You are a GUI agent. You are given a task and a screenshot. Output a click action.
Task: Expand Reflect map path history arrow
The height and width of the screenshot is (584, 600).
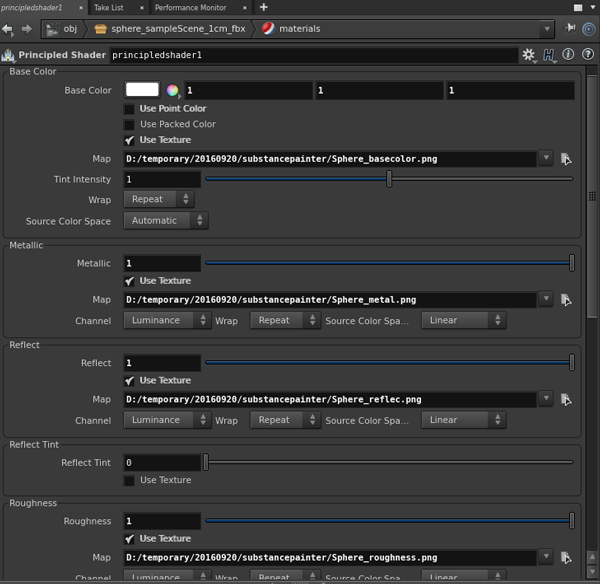[x=546, y=398]
